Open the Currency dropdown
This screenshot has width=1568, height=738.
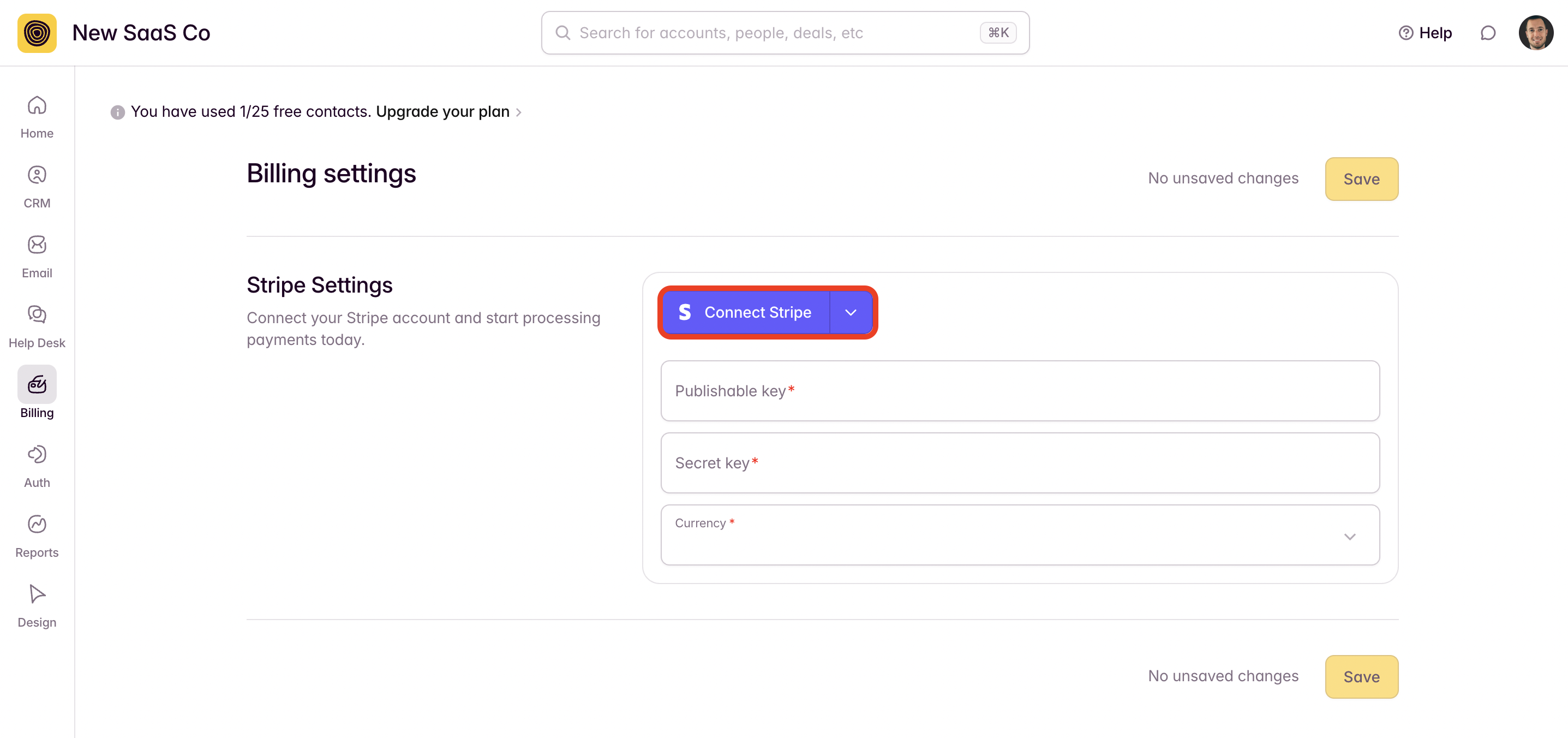[1020, 535]
